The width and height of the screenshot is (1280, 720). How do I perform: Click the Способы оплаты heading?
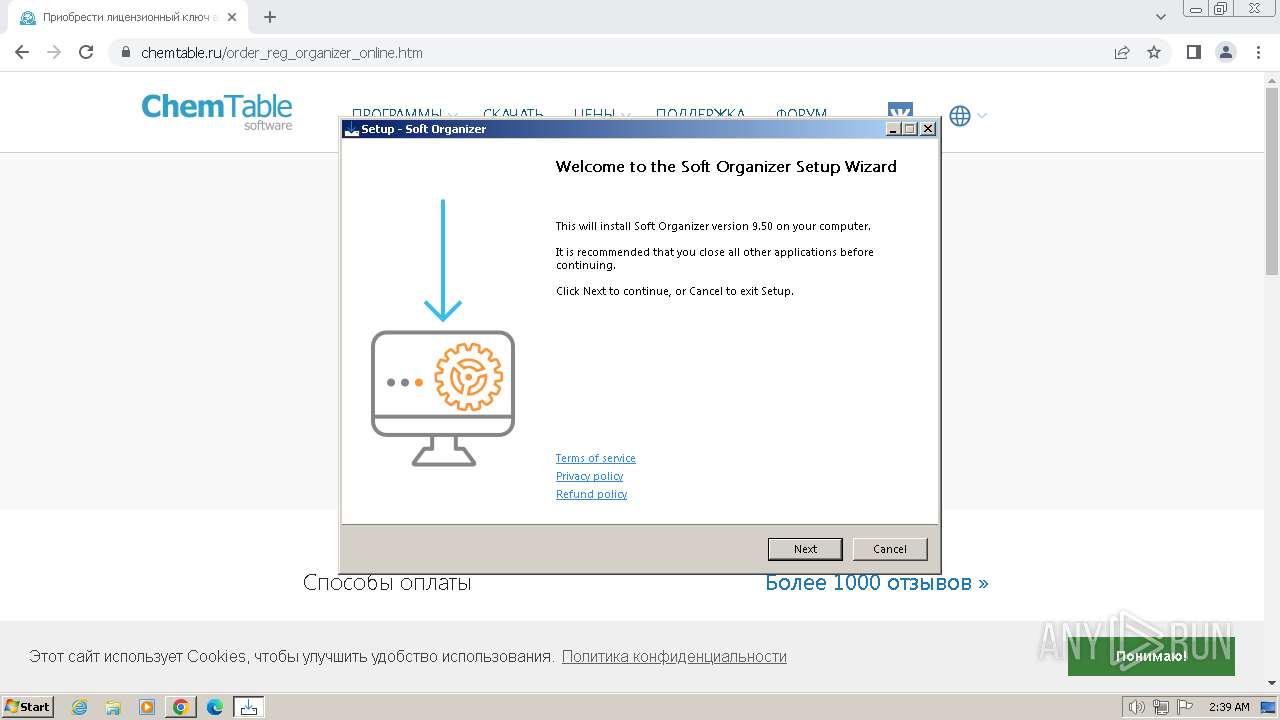click(x=387, y=582)
